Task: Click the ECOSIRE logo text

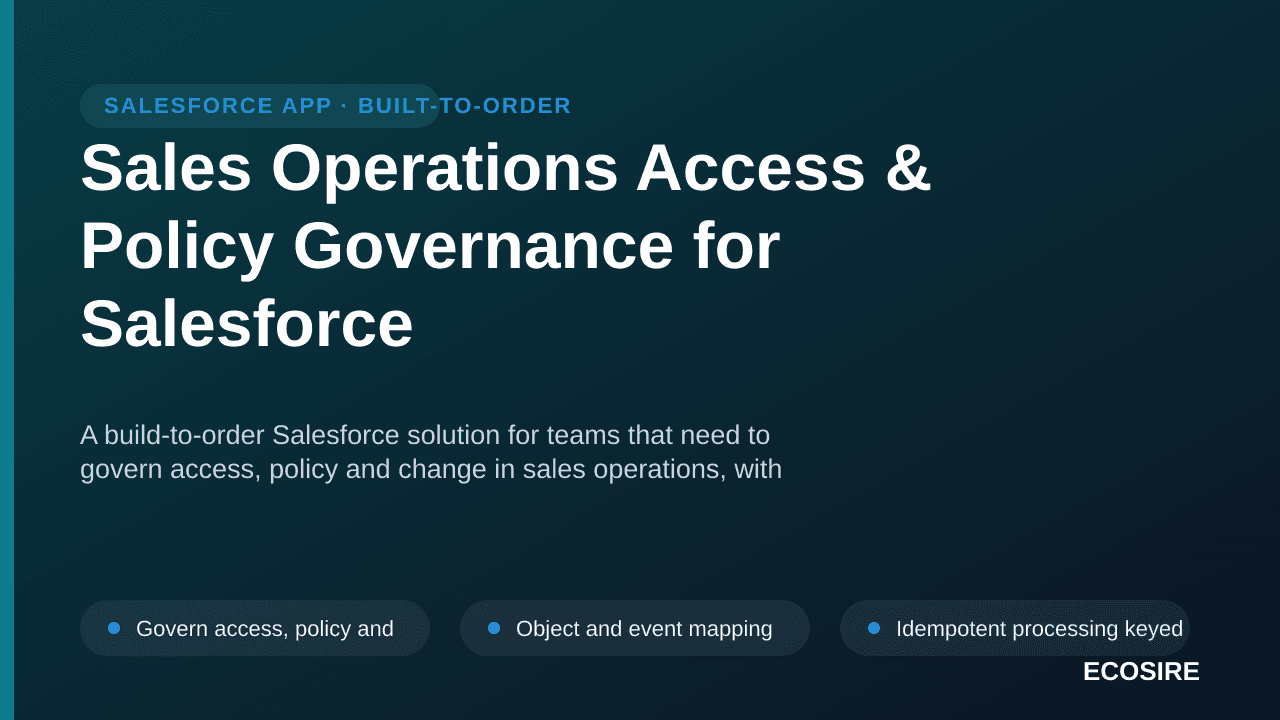Action: pos(1141,672)
